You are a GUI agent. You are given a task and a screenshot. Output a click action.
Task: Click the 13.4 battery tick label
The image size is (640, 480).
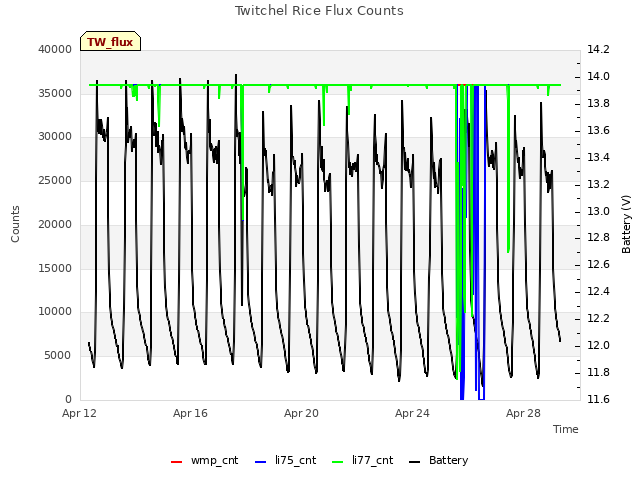[x=598, y=157]
